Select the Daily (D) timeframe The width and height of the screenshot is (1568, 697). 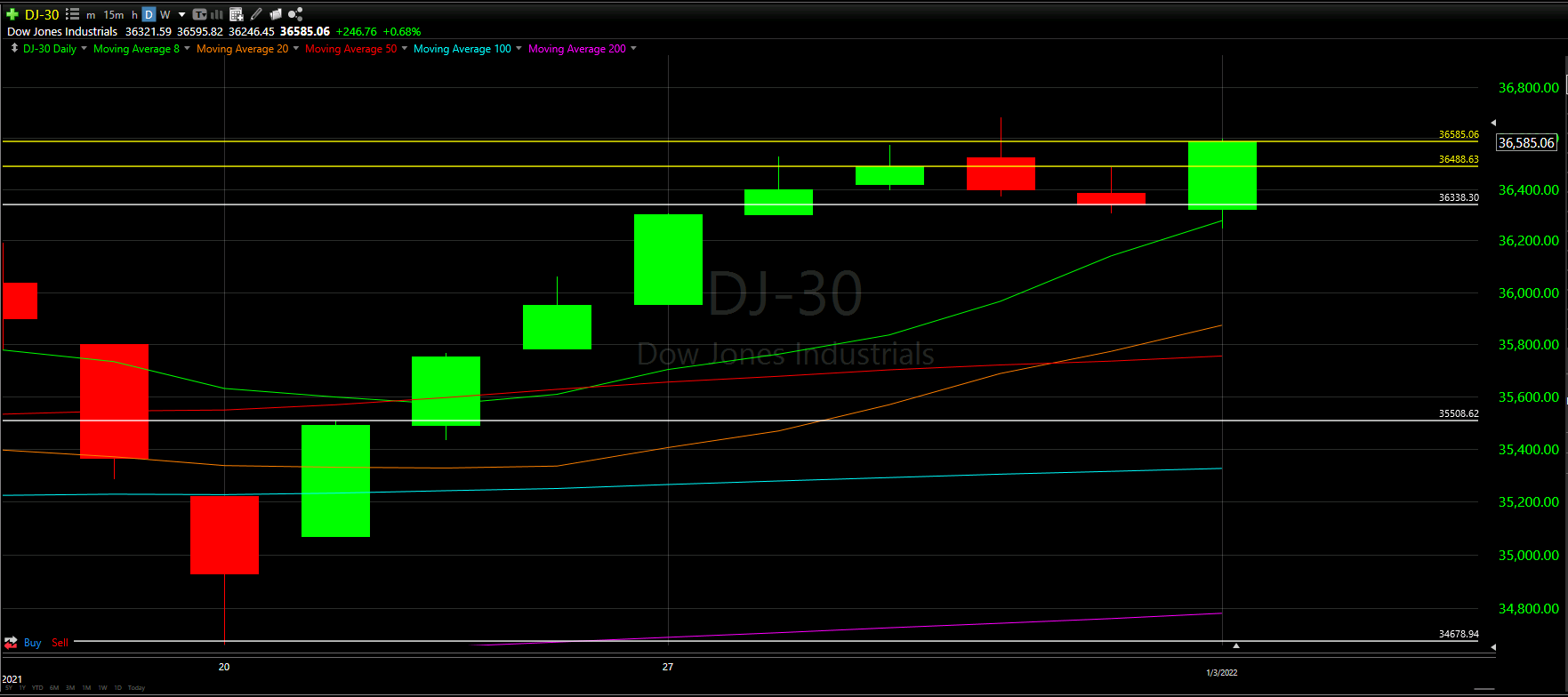tap(149, 14)
